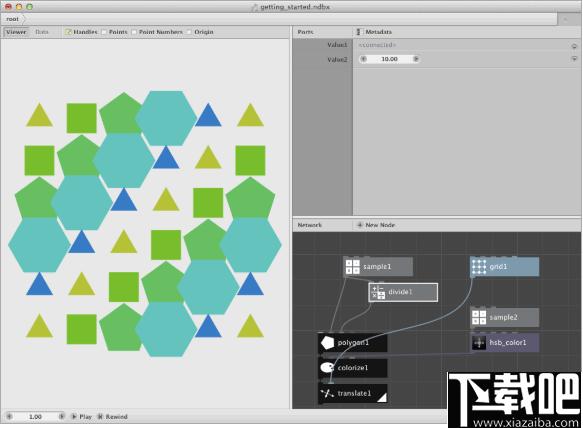Open the Metadata panel icon
The height and width of the screenshot is (428, 583).
pyautogui.click(x=358, y=32)
